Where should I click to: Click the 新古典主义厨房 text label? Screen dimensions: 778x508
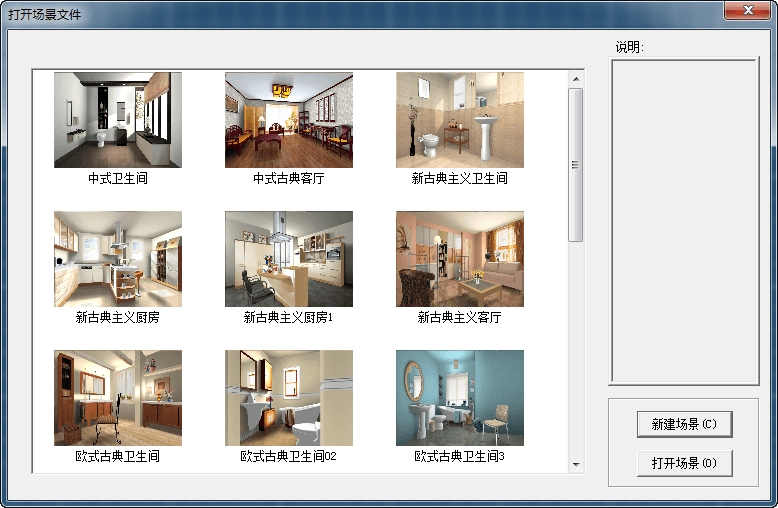coord(118,318)
